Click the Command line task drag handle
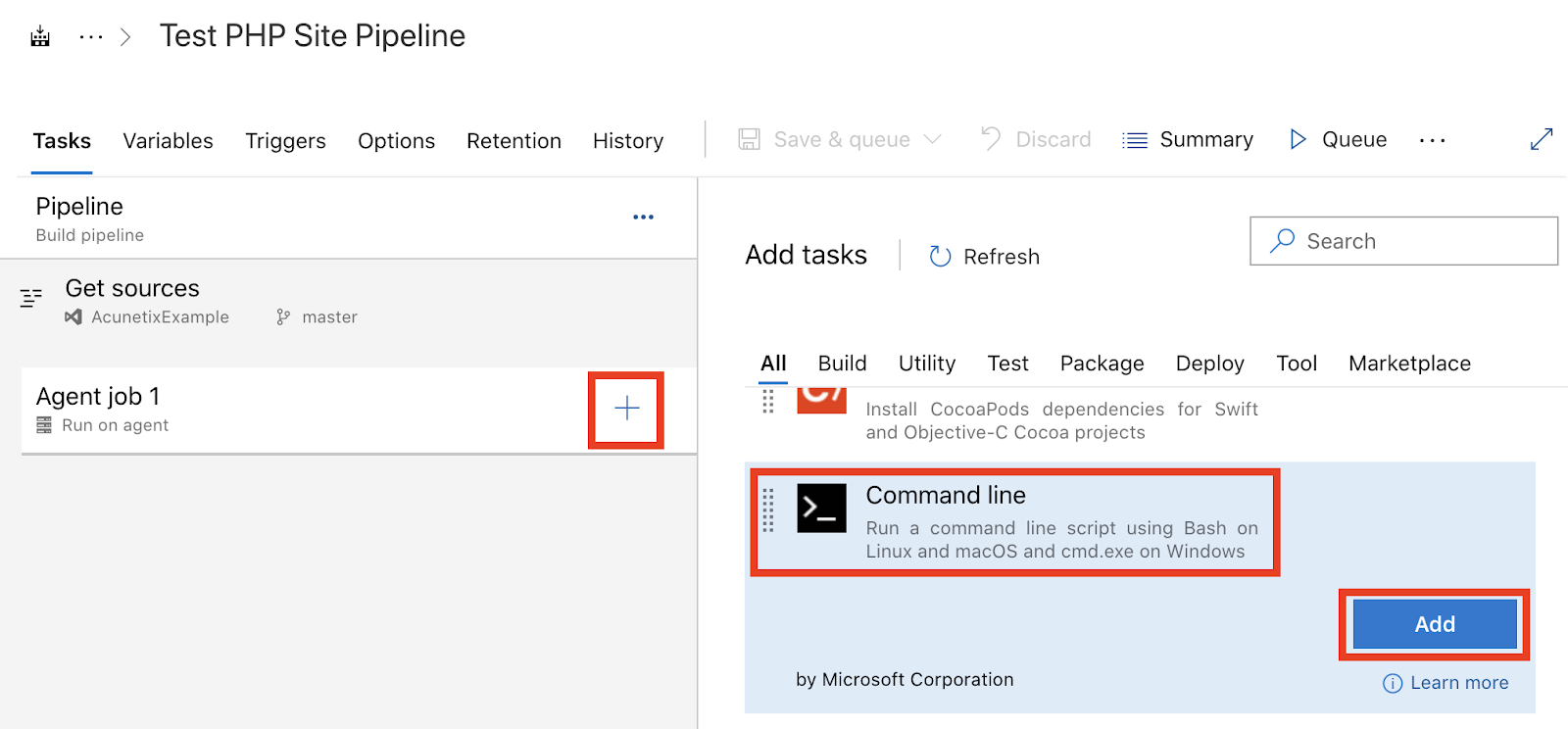The width and height of the screenshot is (1568, 729). 768,510
